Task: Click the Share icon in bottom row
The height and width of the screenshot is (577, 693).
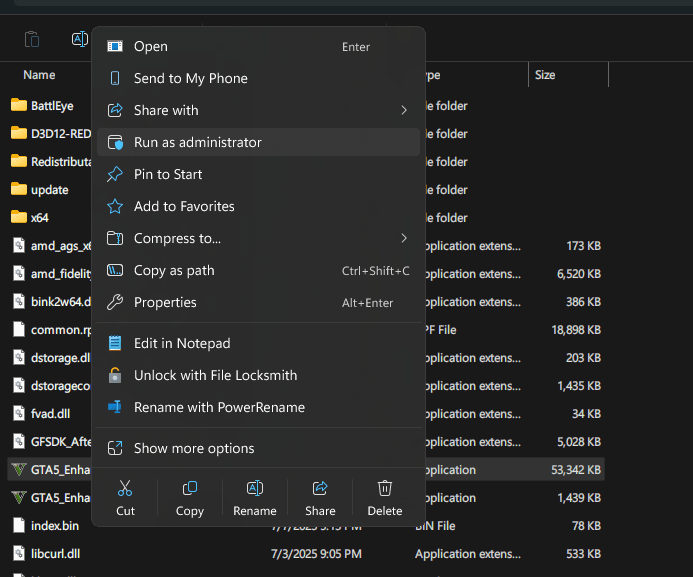Action: tap(320, 496)
